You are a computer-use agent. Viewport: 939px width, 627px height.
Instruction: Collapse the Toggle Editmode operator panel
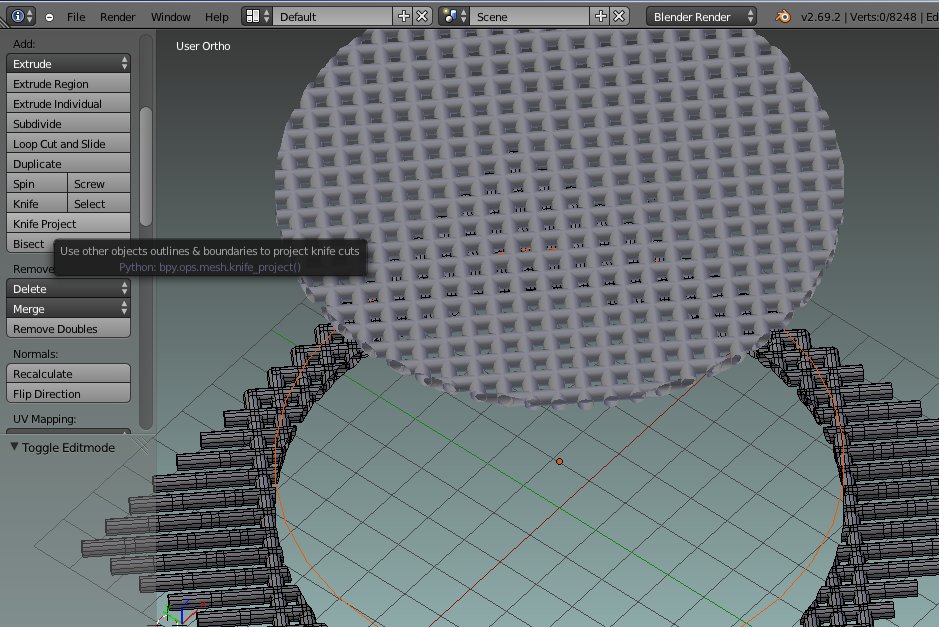click(14, 447)
